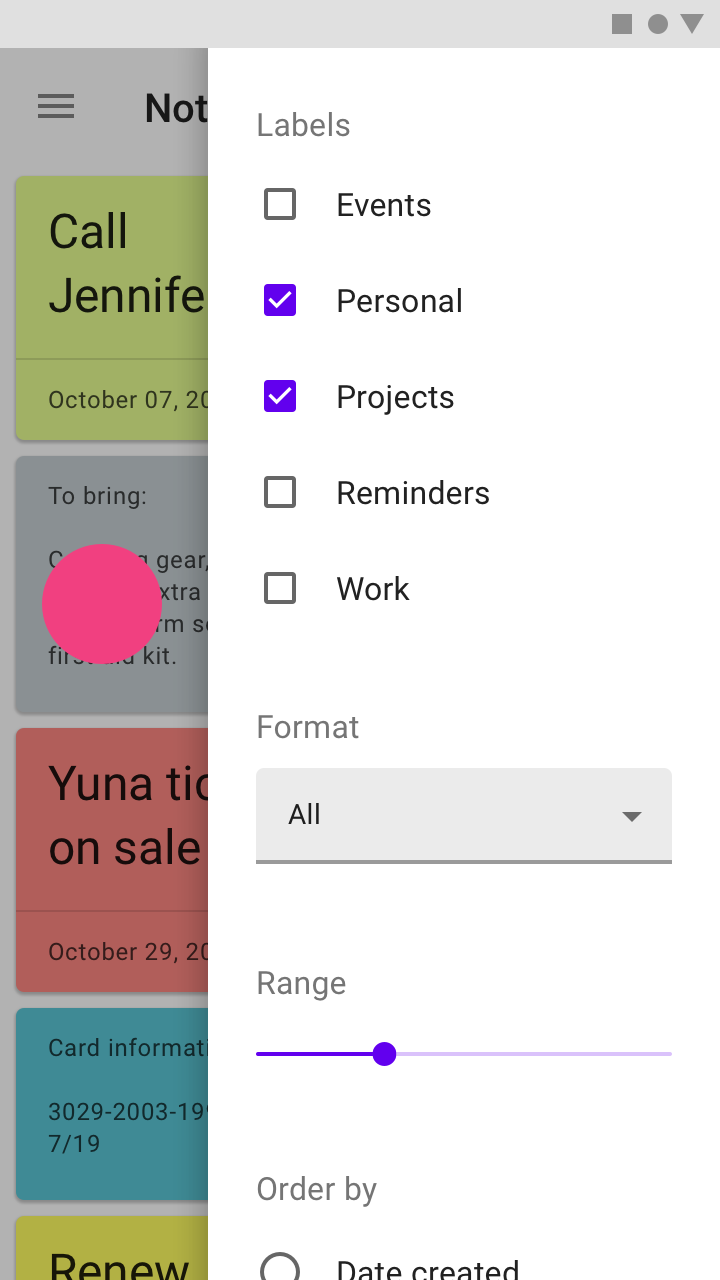
Task: Open the Call Jennifer note card
Action: (x=112, y=308)
